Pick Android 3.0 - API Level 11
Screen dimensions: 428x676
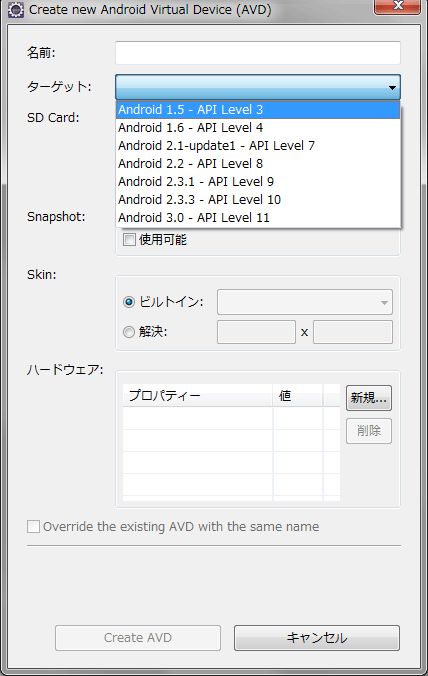click(x=258, y=218)
